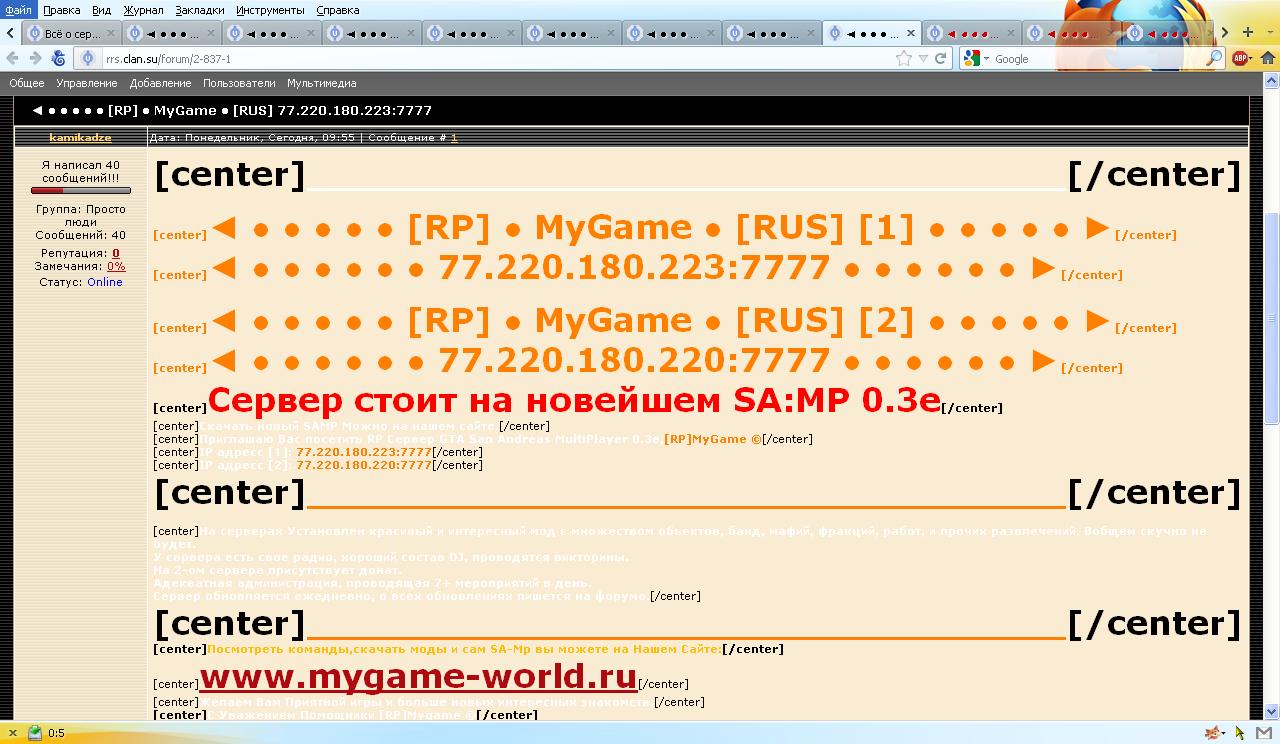Open the Google search engine selector
Screen dimensions: 1280x744
976,59
